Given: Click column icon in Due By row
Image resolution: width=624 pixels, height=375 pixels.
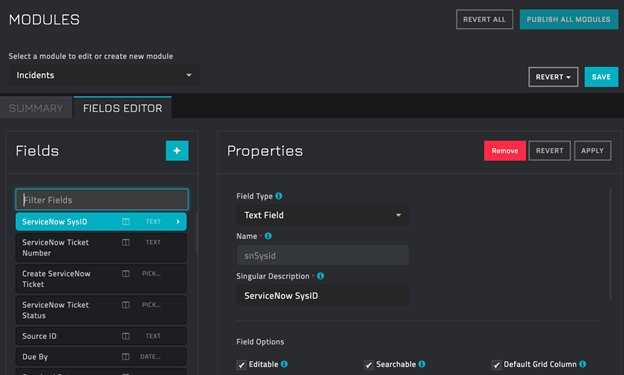Looking at the screenshot, I should pyautogui.click(x=126, y=357).
